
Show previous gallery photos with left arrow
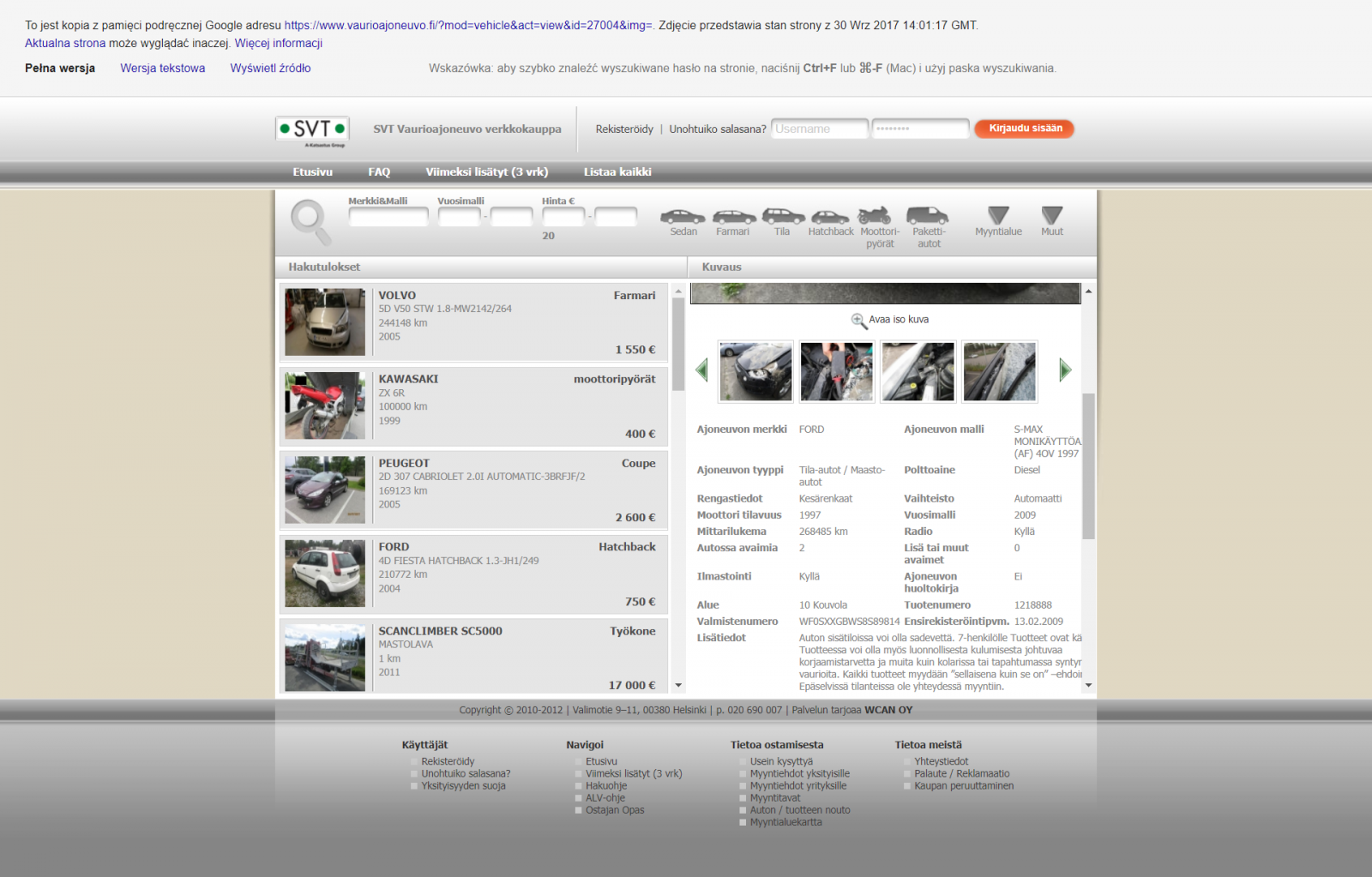[702, 370]
